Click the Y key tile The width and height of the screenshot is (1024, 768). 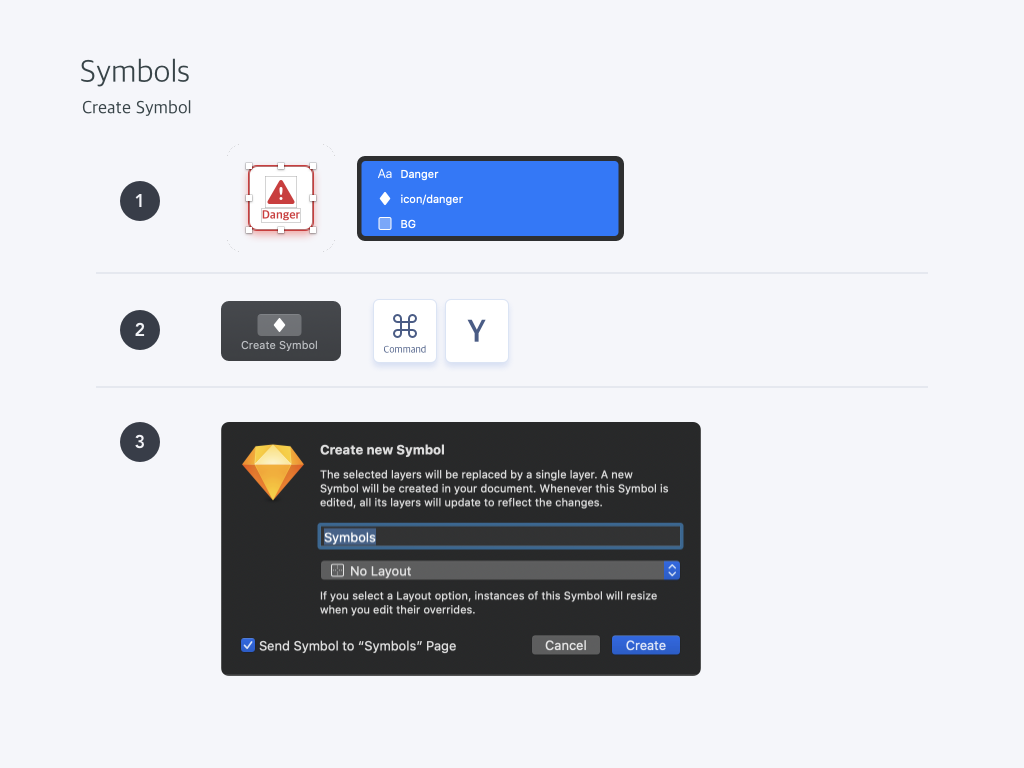pos(477,331)
